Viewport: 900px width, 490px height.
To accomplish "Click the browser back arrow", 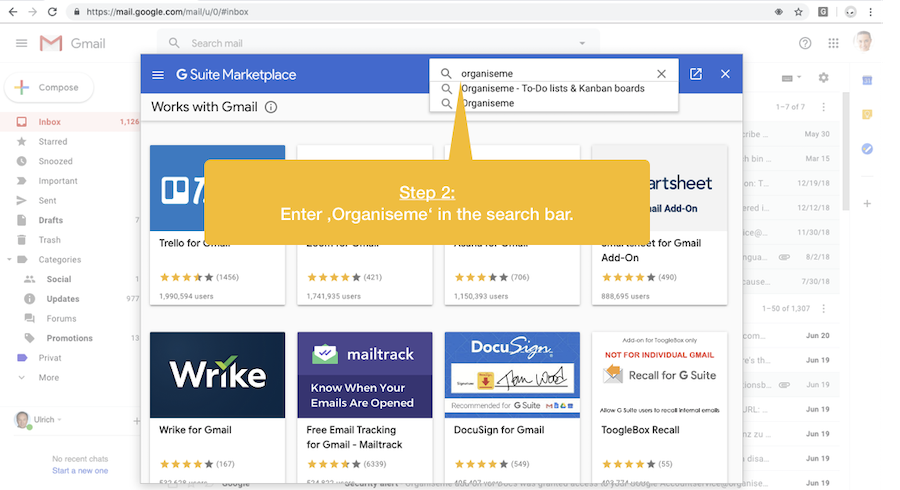I will 13,11.
